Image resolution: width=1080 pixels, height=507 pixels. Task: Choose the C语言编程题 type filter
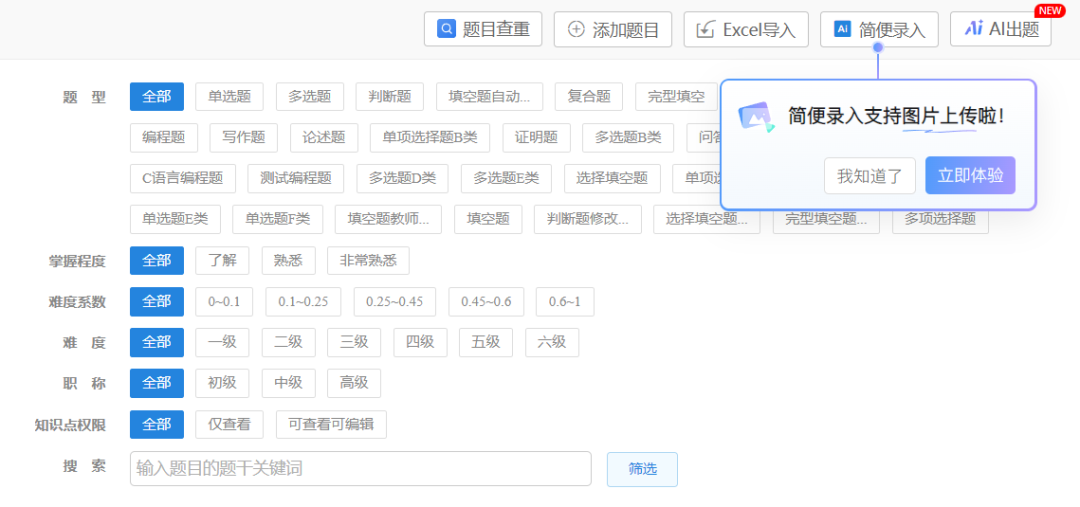[x=182, y=178]
